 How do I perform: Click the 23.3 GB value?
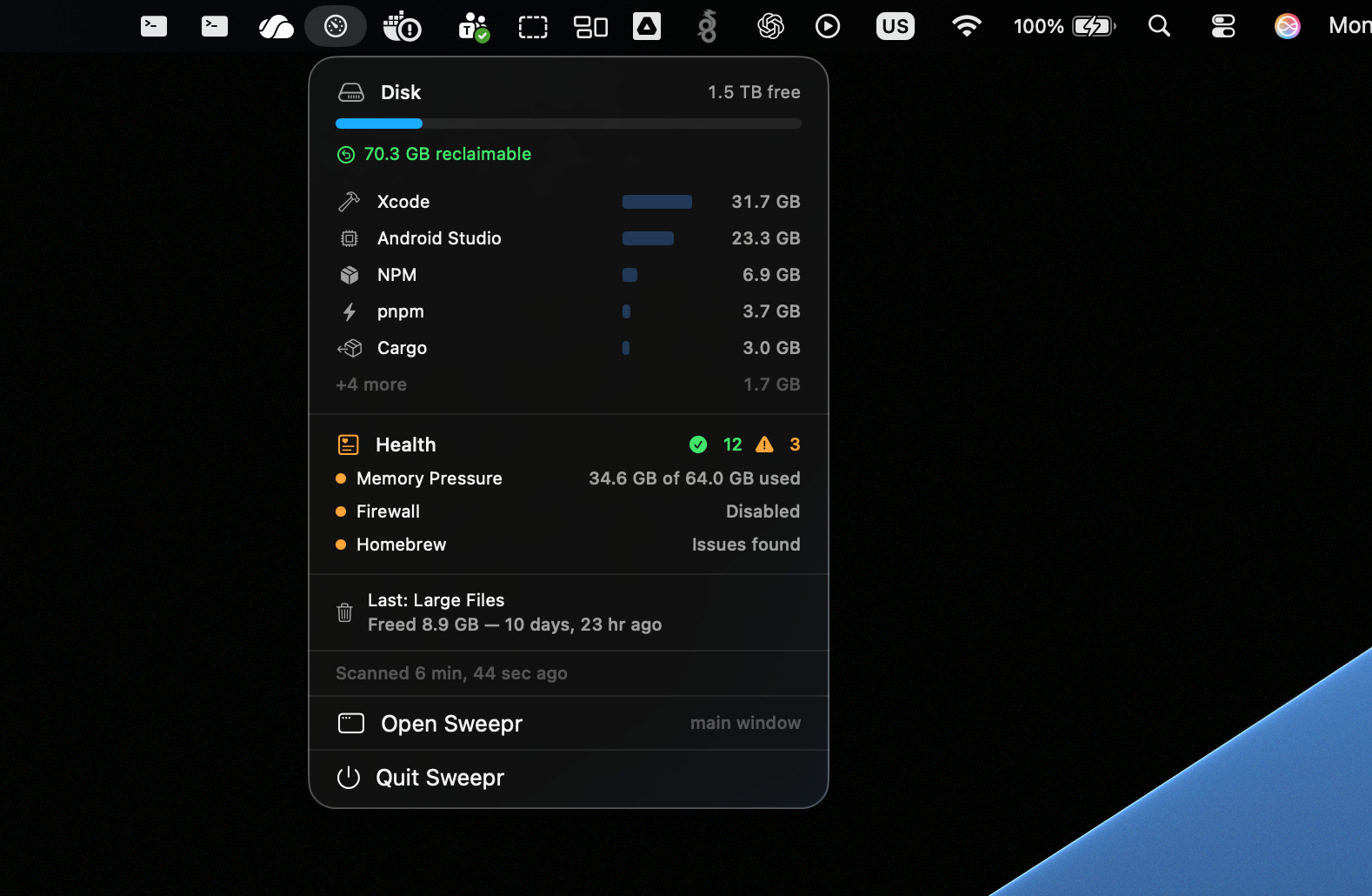pos(766,238)
